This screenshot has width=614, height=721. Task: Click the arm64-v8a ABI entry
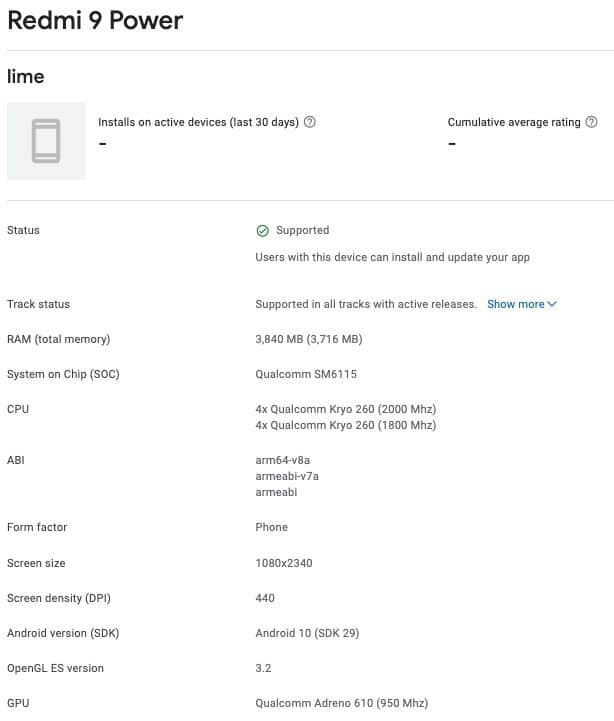282,460
